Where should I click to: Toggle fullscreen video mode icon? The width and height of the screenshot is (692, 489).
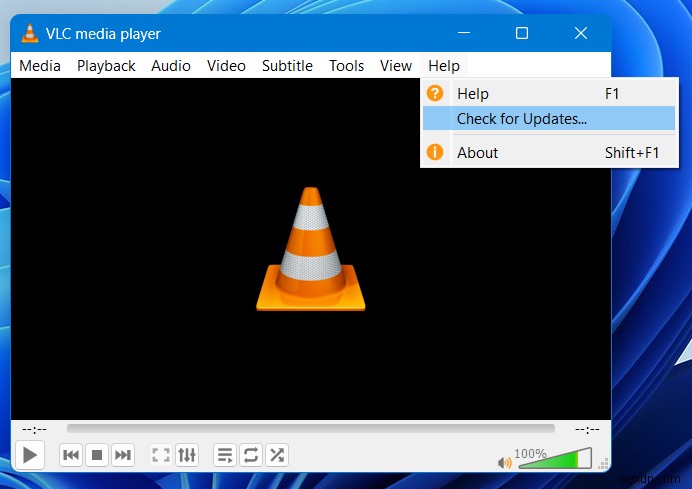point(161,455)
